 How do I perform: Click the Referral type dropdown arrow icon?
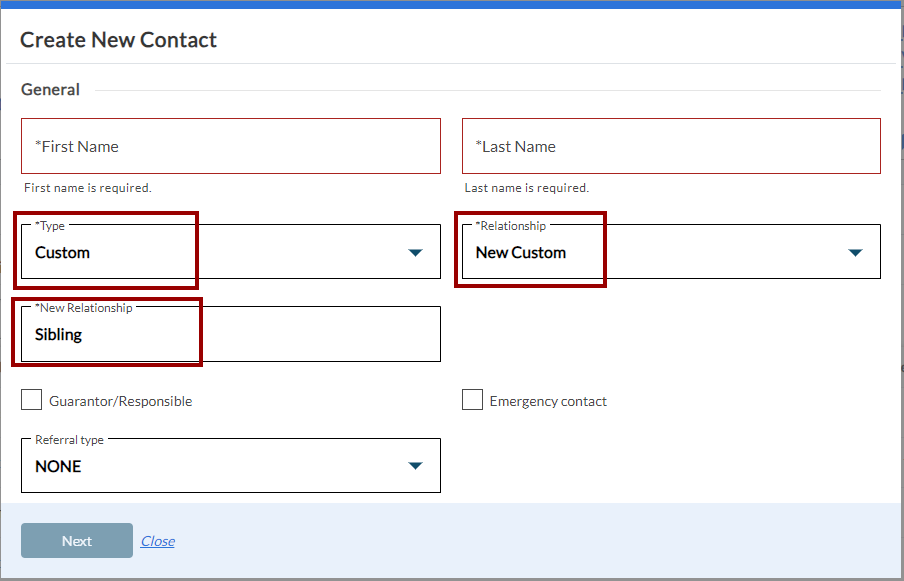point(416,466)
